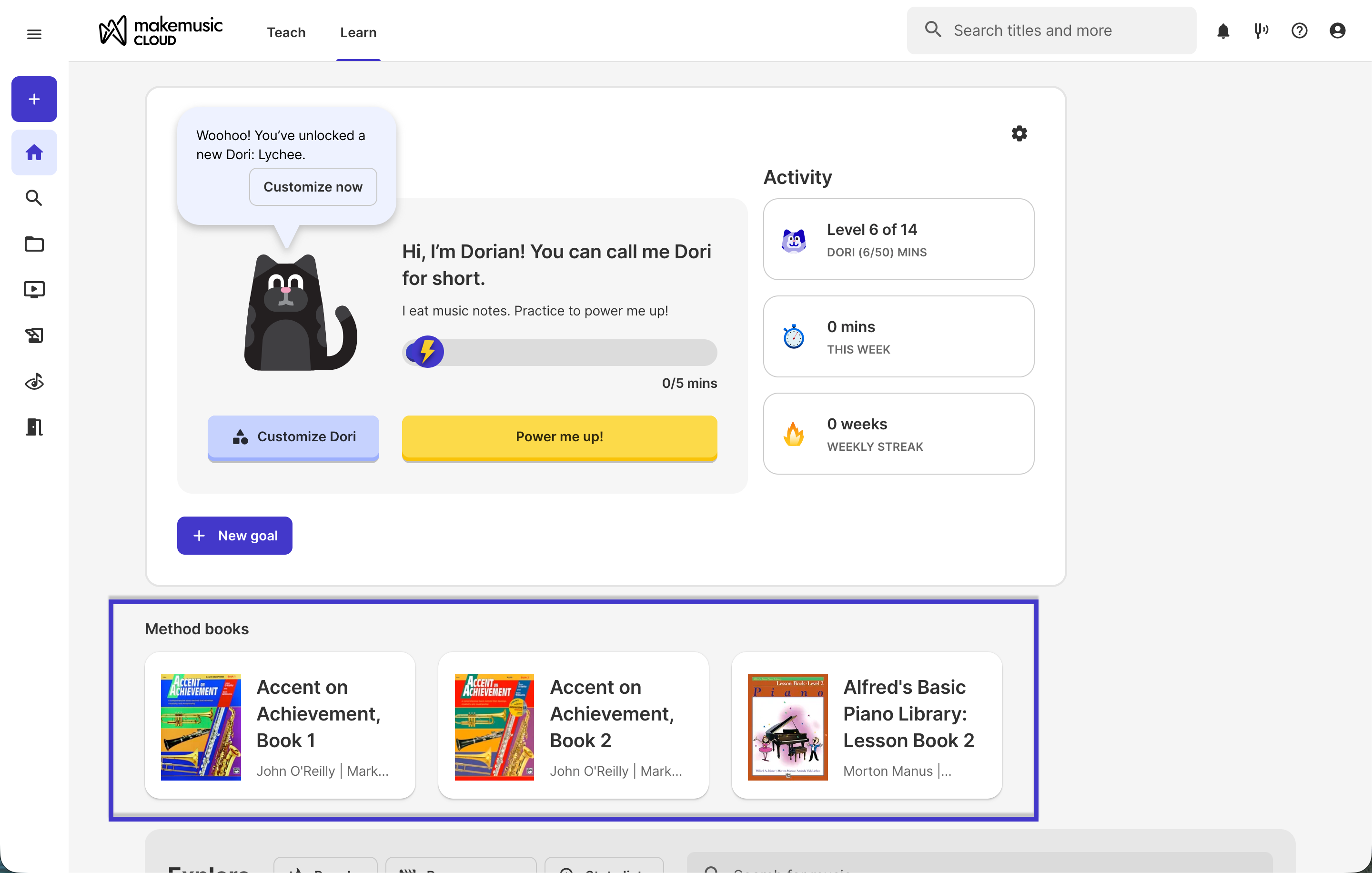Image resolution: width=1372 pixels, height=873 pixels.
Task: Open the help question mark icon
Action: (x=1299, y=31)
